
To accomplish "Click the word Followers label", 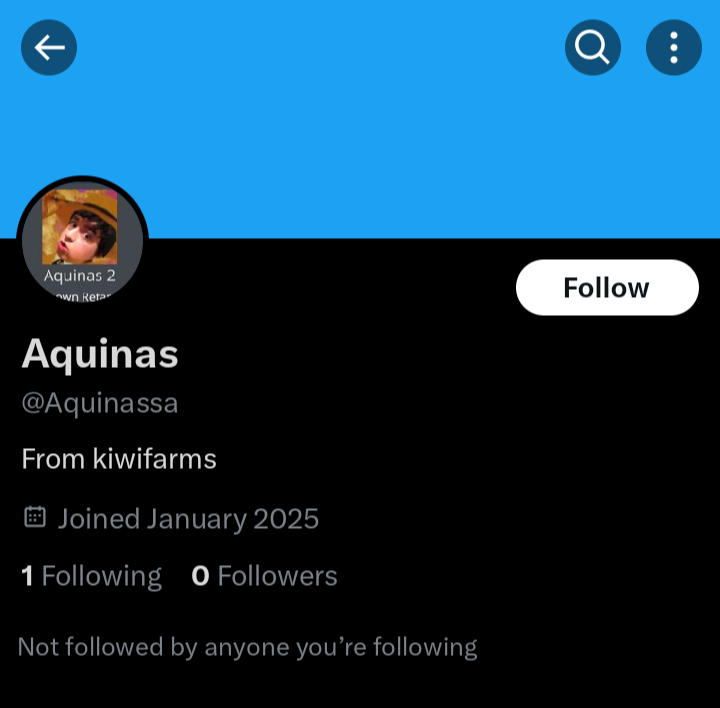I will [x=277, y=576].
